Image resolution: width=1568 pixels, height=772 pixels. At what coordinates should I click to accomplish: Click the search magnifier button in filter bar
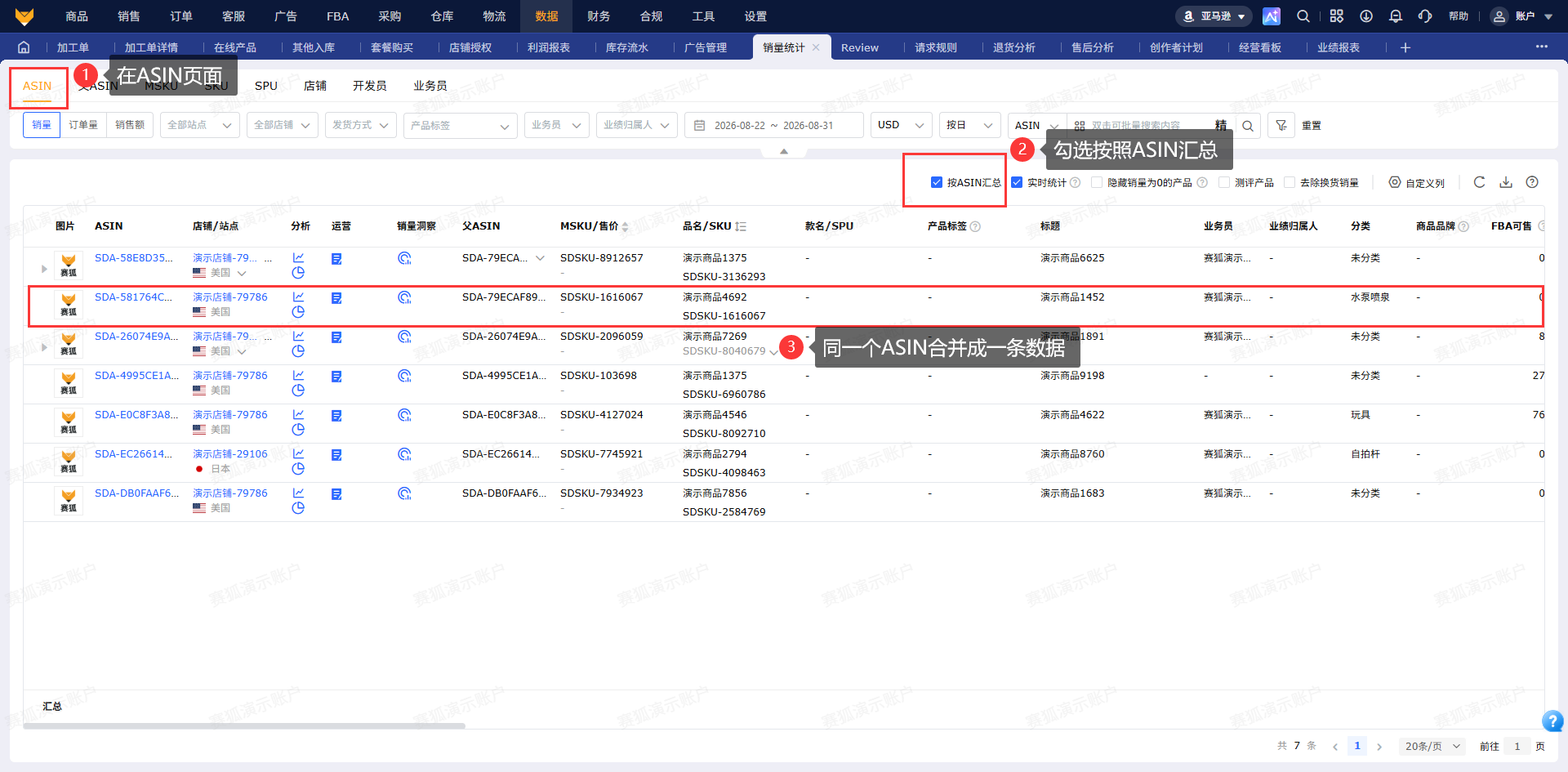click(x=1248, y=126)
